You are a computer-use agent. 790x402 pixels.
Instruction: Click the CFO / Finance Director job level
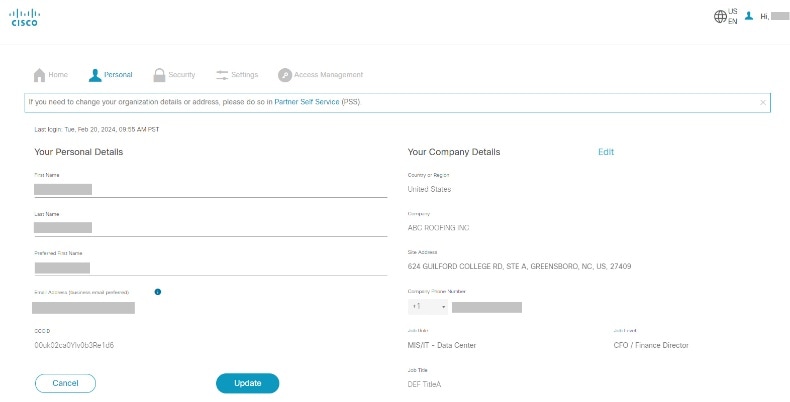[651, 345]
